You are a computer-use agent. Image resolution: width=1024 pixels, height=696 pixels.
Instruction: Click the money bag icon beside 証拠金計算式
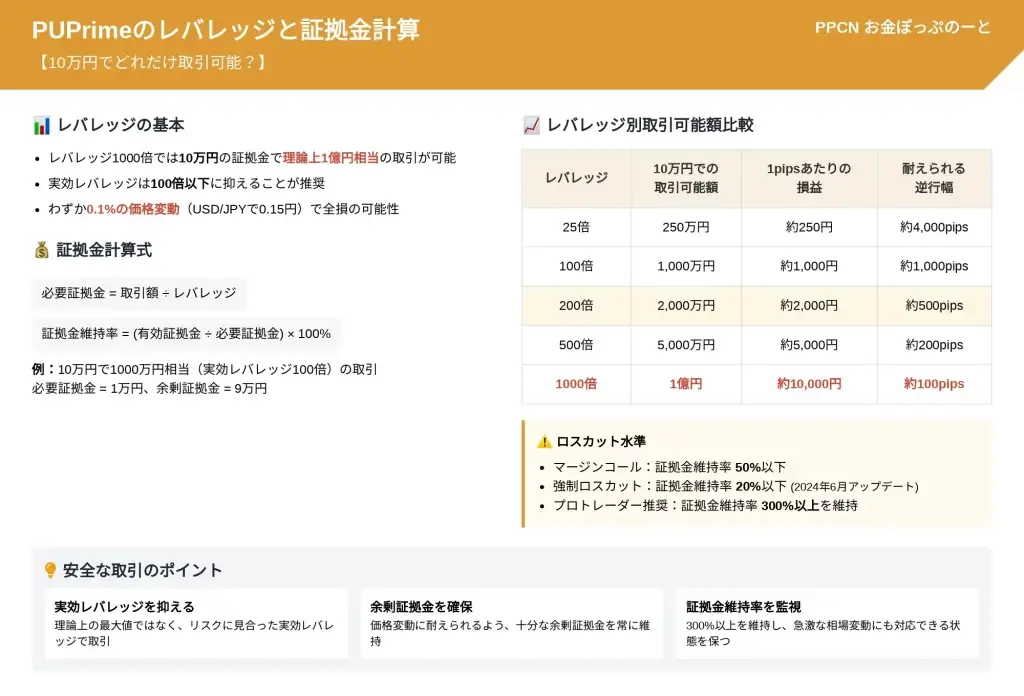point(41,250)
